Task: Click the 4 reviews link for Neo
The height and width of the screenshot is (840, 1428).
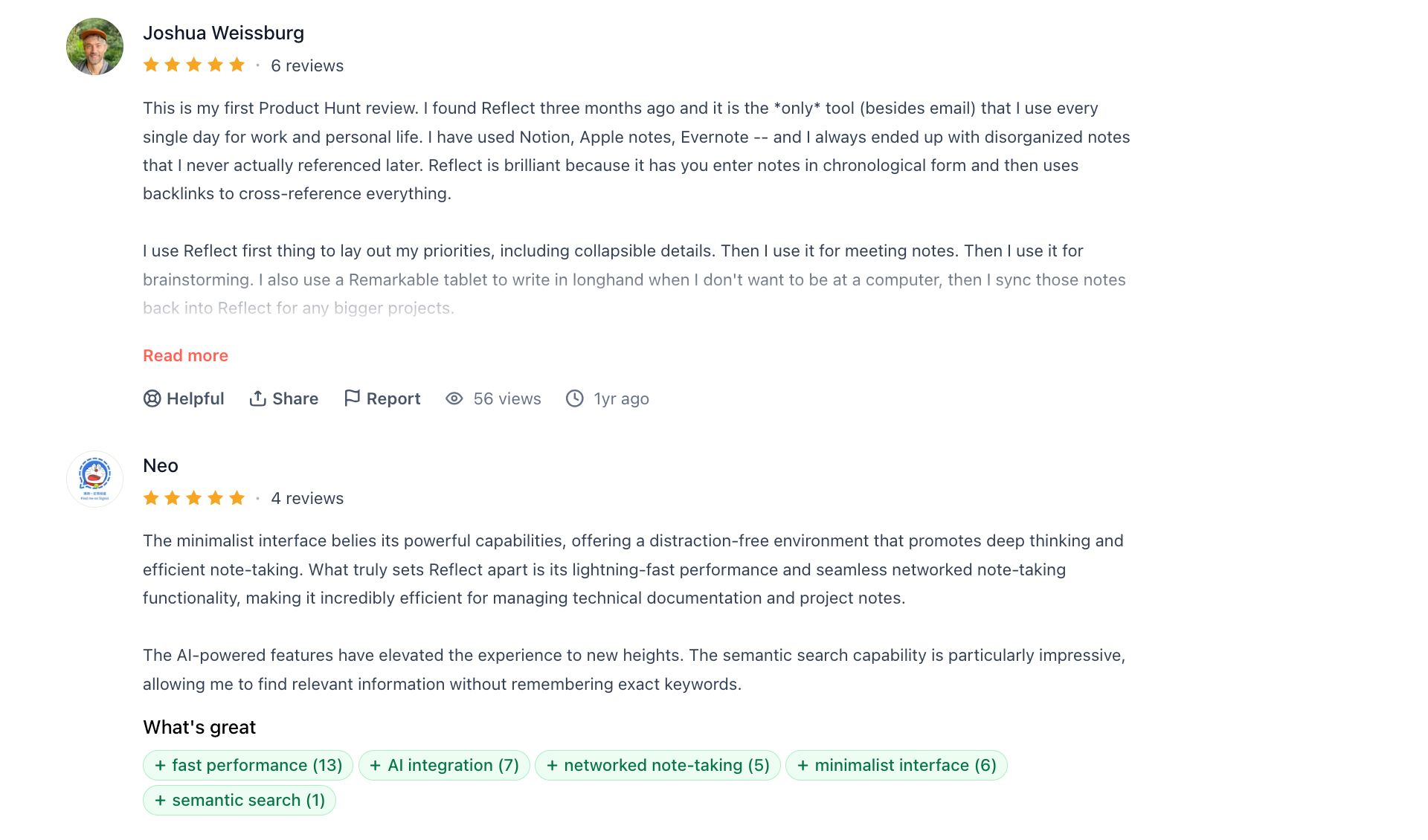Action: click(306, 498)
